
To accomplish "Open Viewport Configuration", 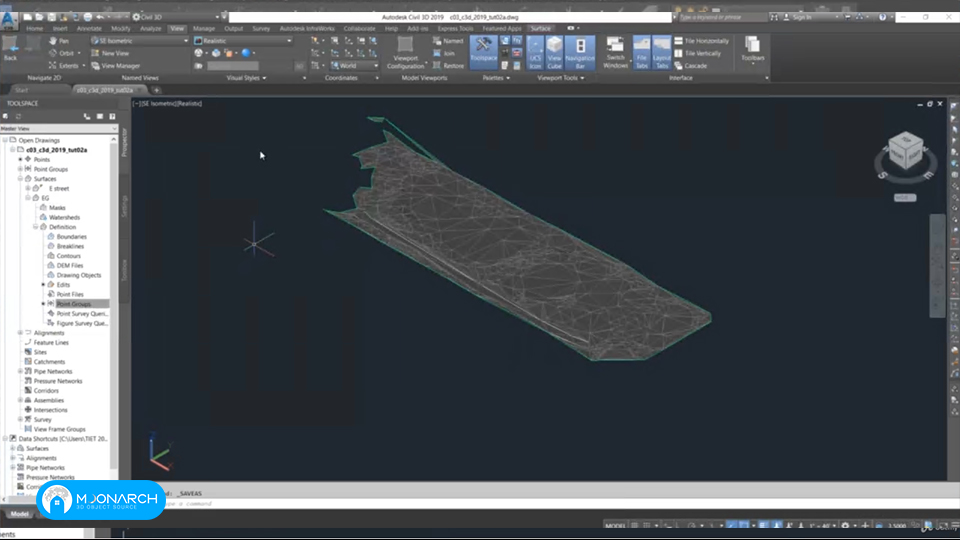I will [405, 53].
